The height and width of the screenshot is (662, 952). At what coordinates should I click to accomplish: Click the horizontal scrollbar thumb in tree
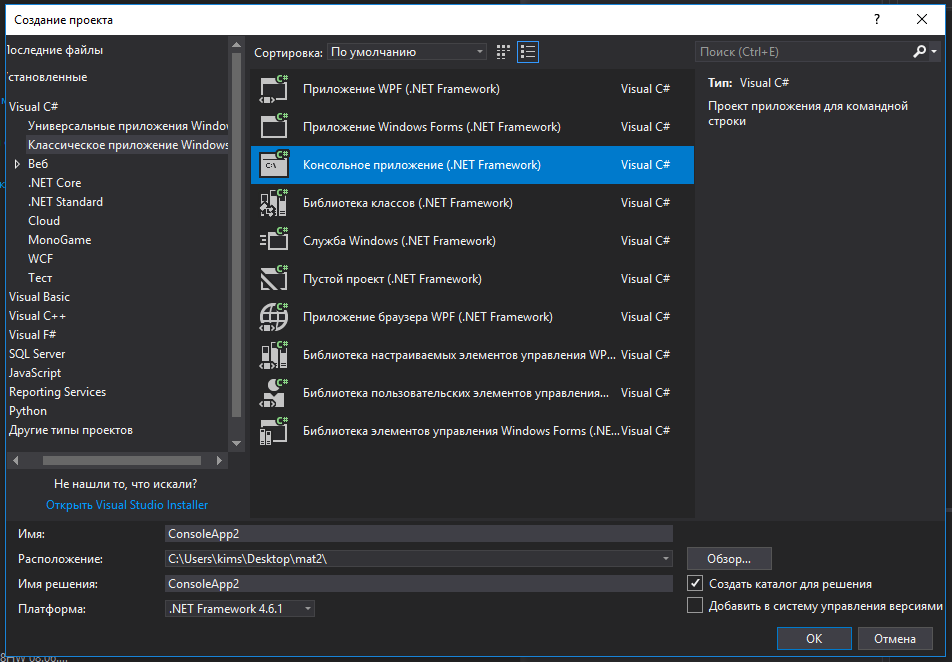[121, 460]
